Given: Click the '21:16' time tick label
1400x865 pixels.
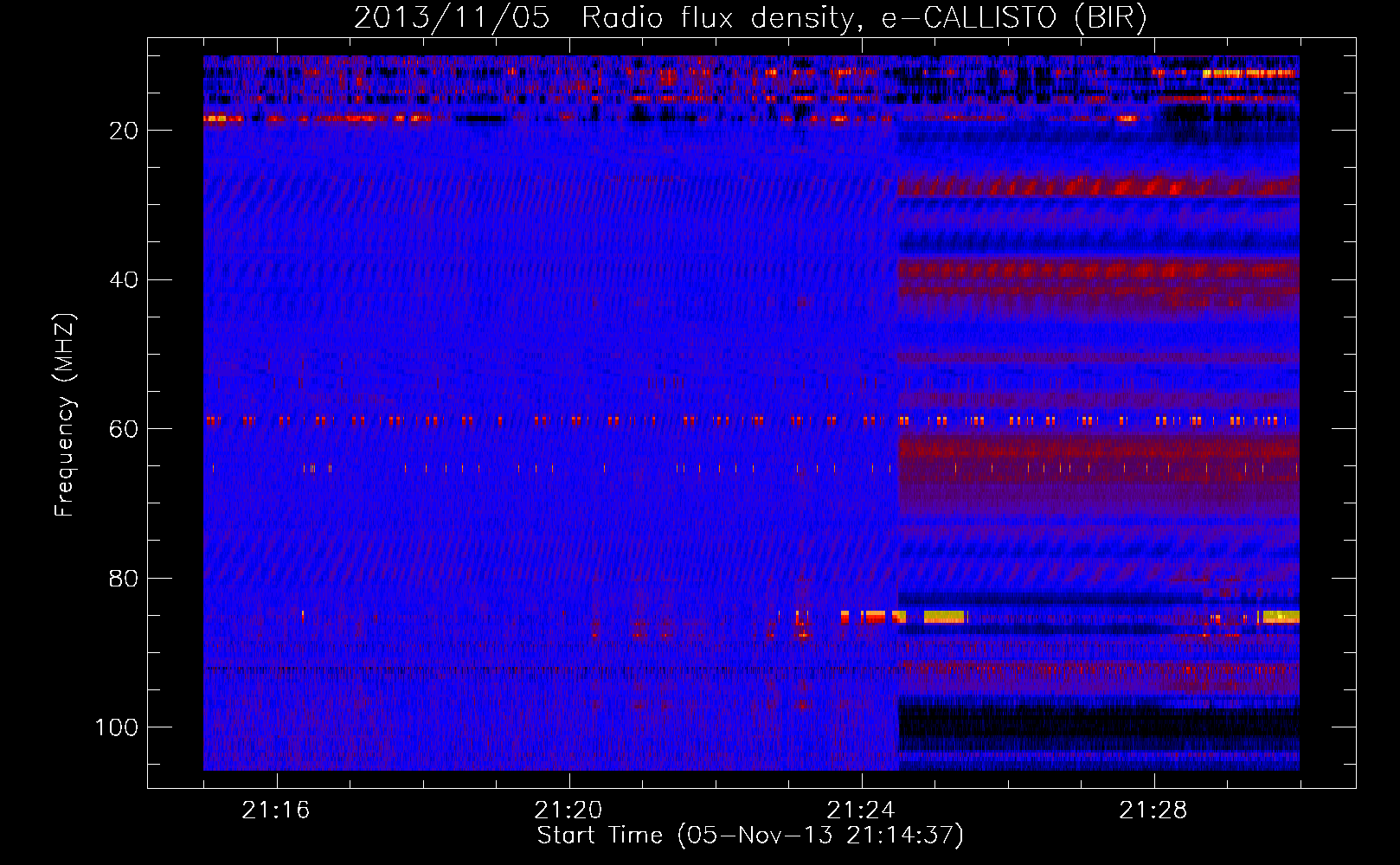Looking at the screenshot, I should [277, 811].
